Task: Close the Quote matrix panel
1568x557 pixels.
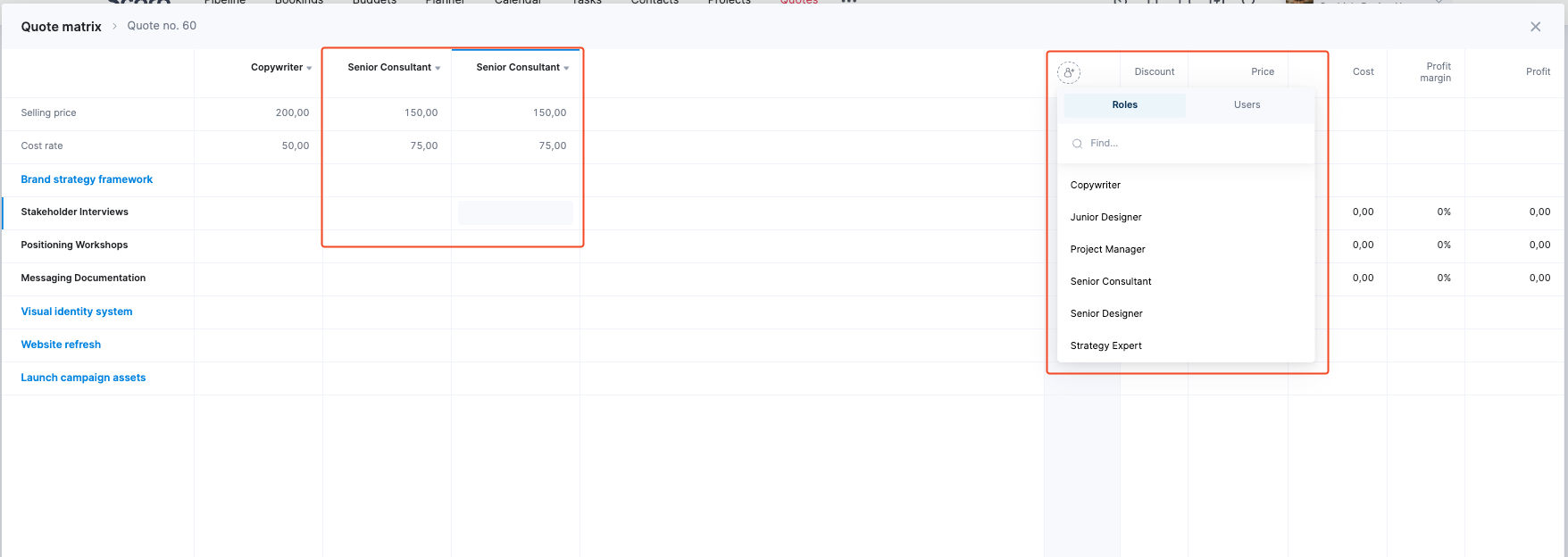Action: [x=1535, y=27]
